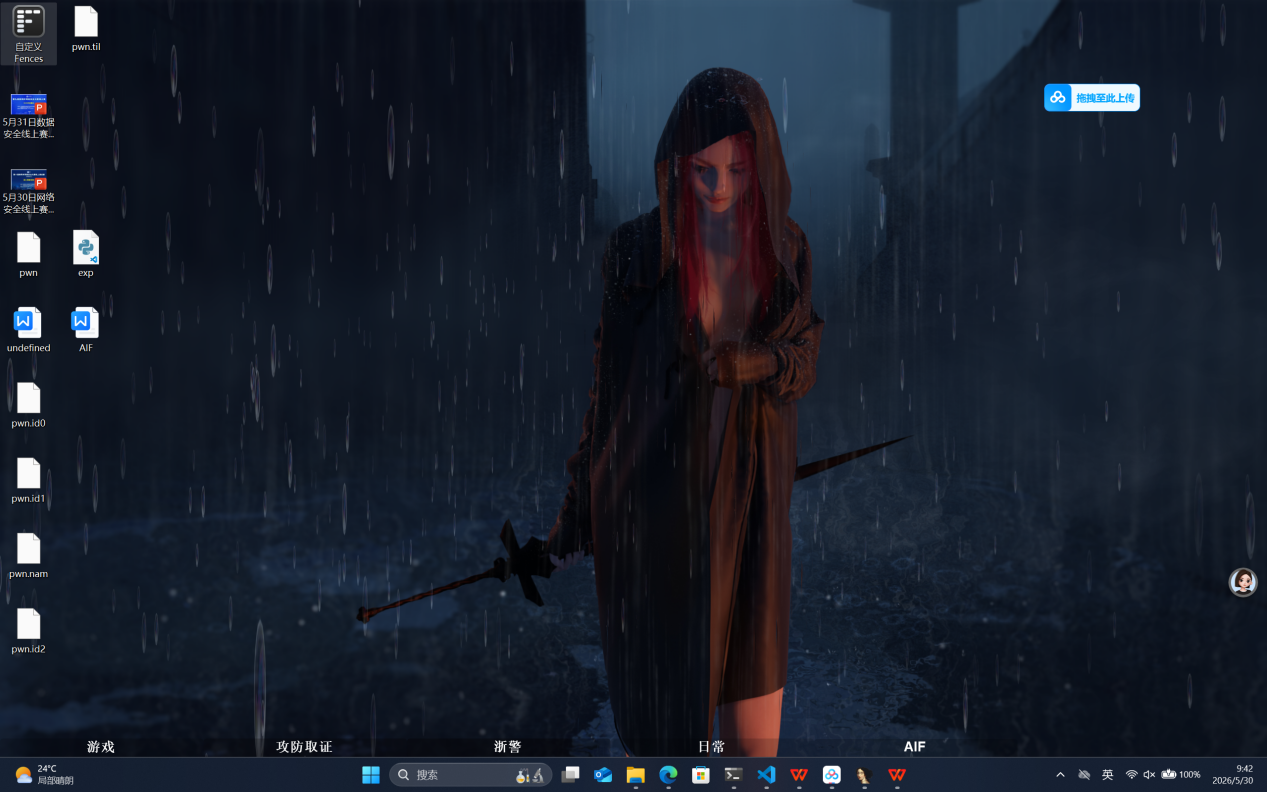Image resolution: width=1267 pixels, height=792 pixels.
Task: Open the AIF fence tab
Action: tap(915, 747)
